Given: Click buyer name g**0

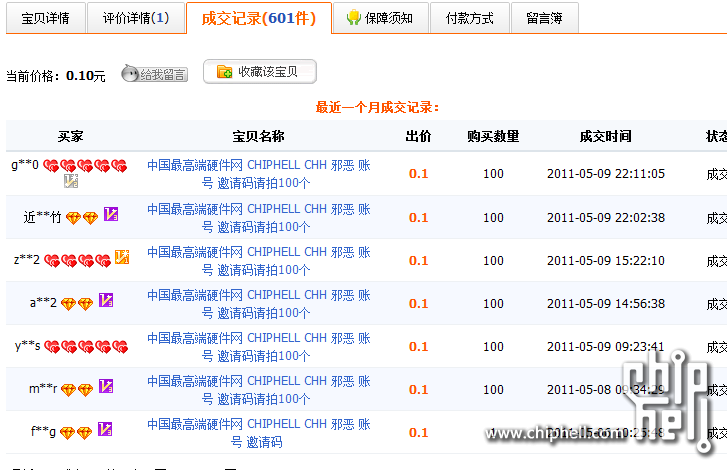Looking at the screenshot, I should [x=25, y=165].
